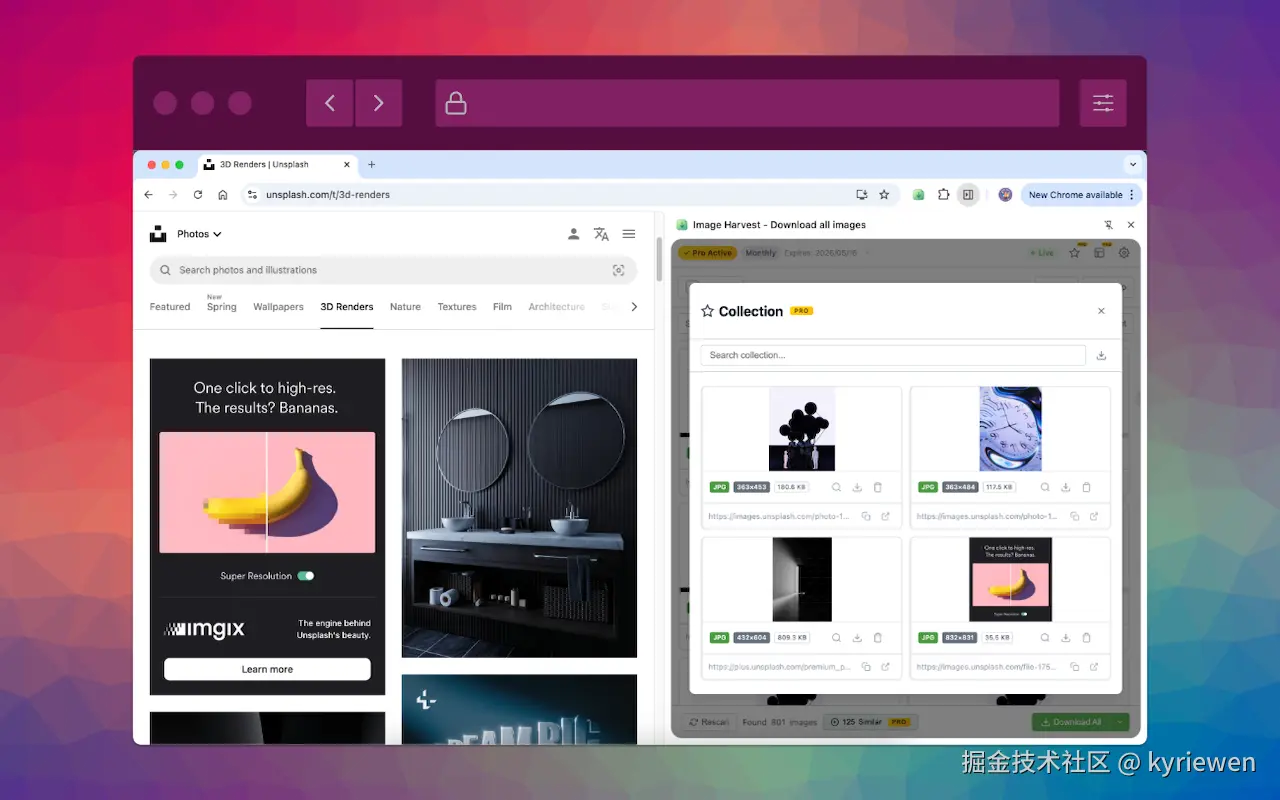Focus the Search photos and illustrations field
This screenshot has height=800, width=1280.
pos(393,270)
